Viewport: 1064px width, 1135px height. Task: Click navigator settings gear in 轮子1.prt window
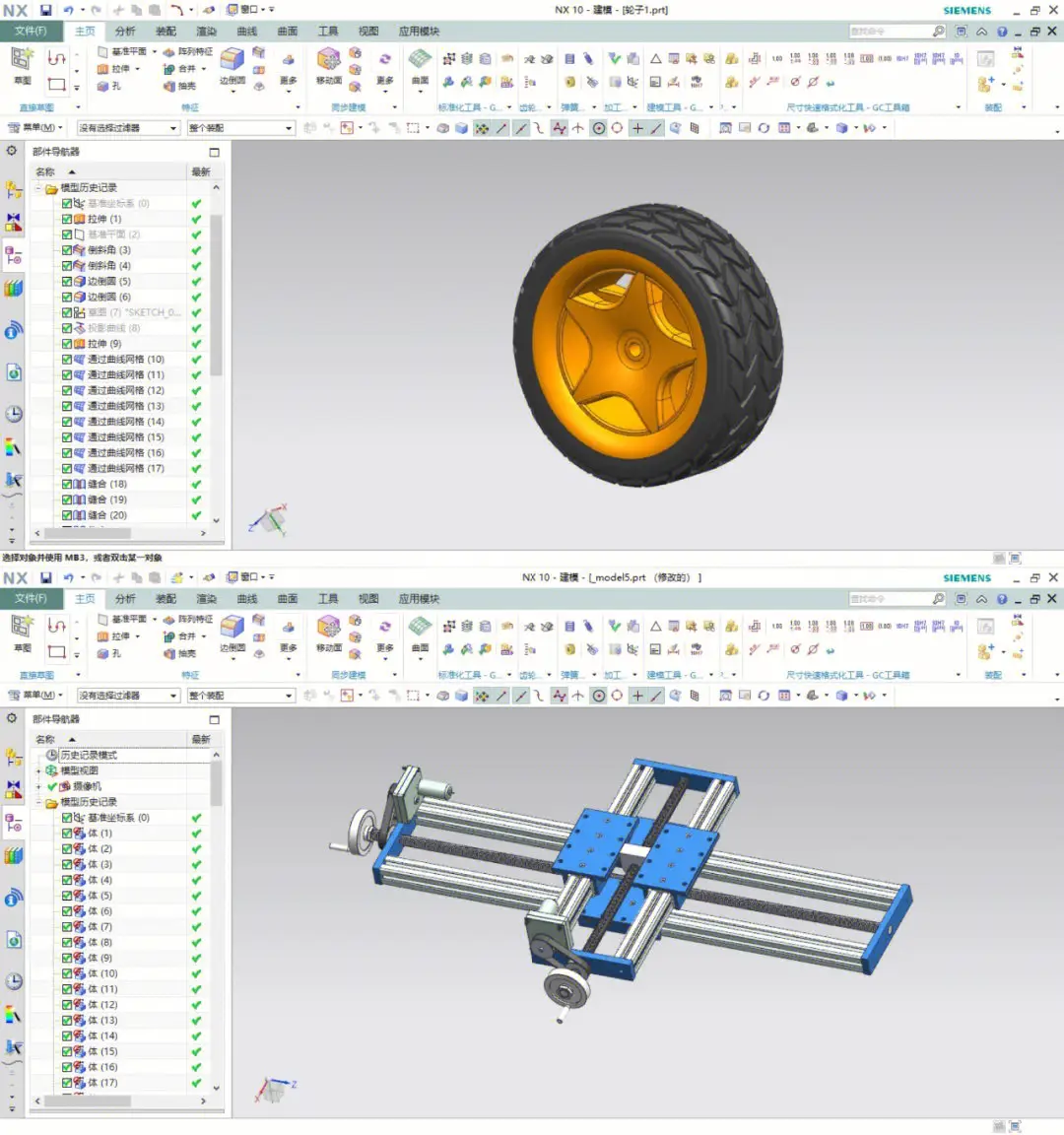pos(12,151)
